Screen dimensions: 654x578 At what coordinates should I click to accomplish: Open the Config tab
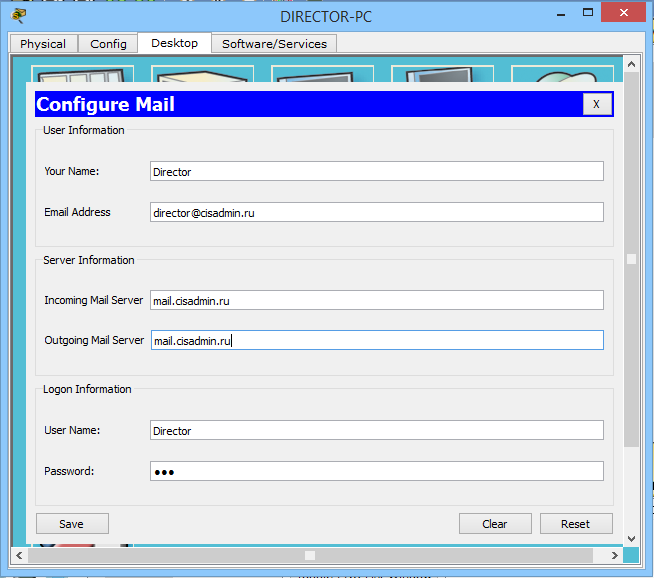108,44
